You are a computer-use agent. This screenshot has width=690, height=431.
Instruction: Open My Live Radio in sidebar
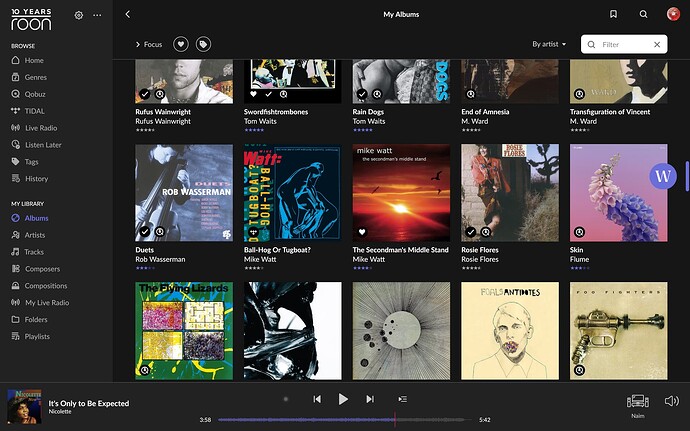[x=40, y=302]
